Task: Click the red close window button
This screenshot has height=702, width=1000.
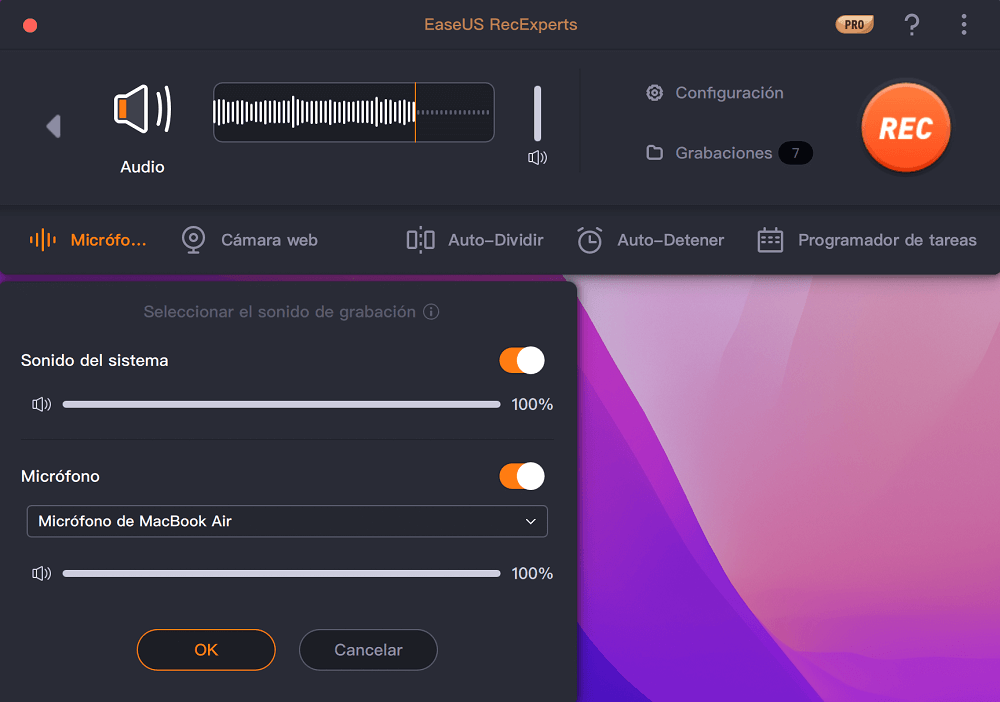Action: pyautogui.click(x=30, y=26)
